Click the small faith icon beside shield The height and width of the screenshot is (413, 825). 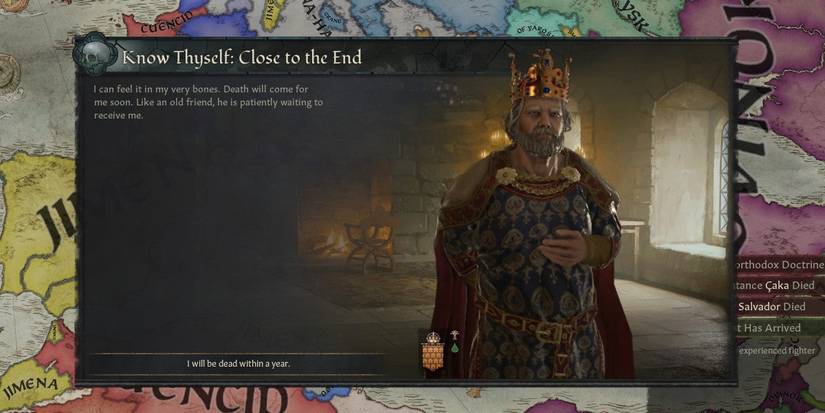point(454,335)
